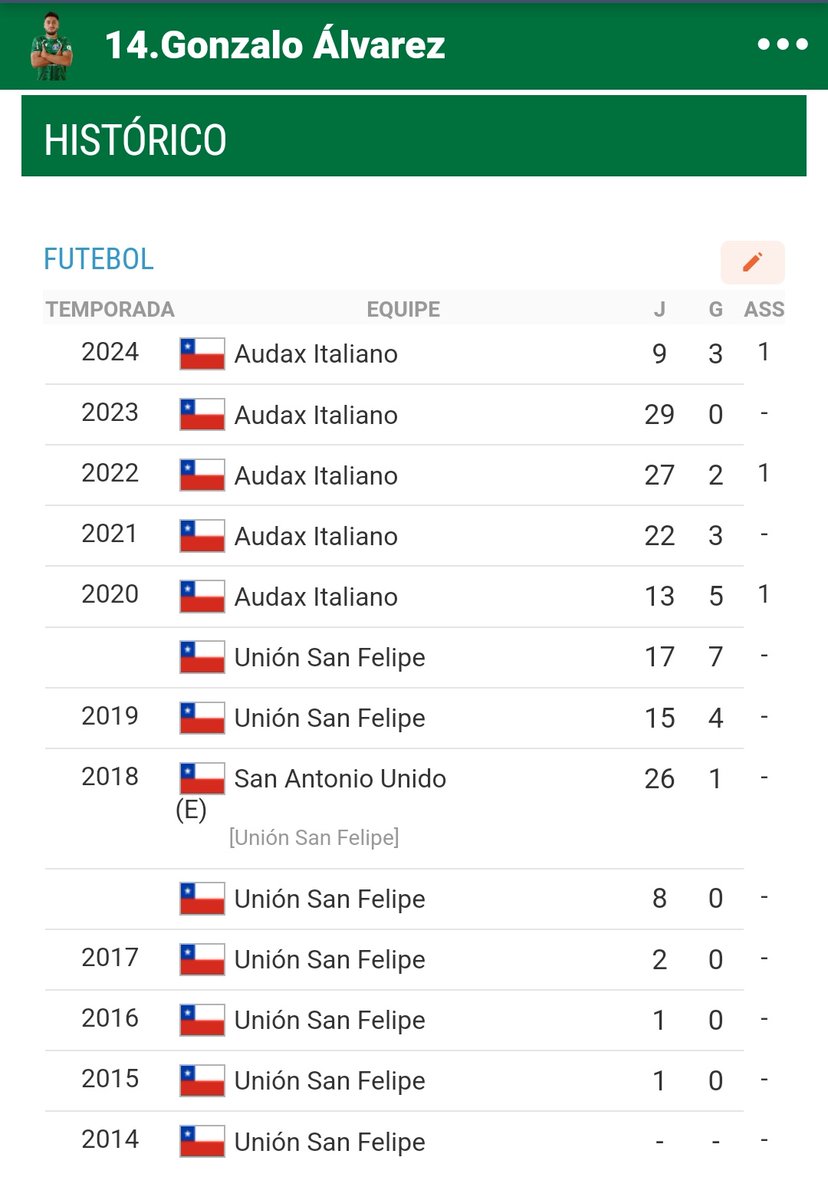Open the FUTEBOL section heading

tap(98, 259)
